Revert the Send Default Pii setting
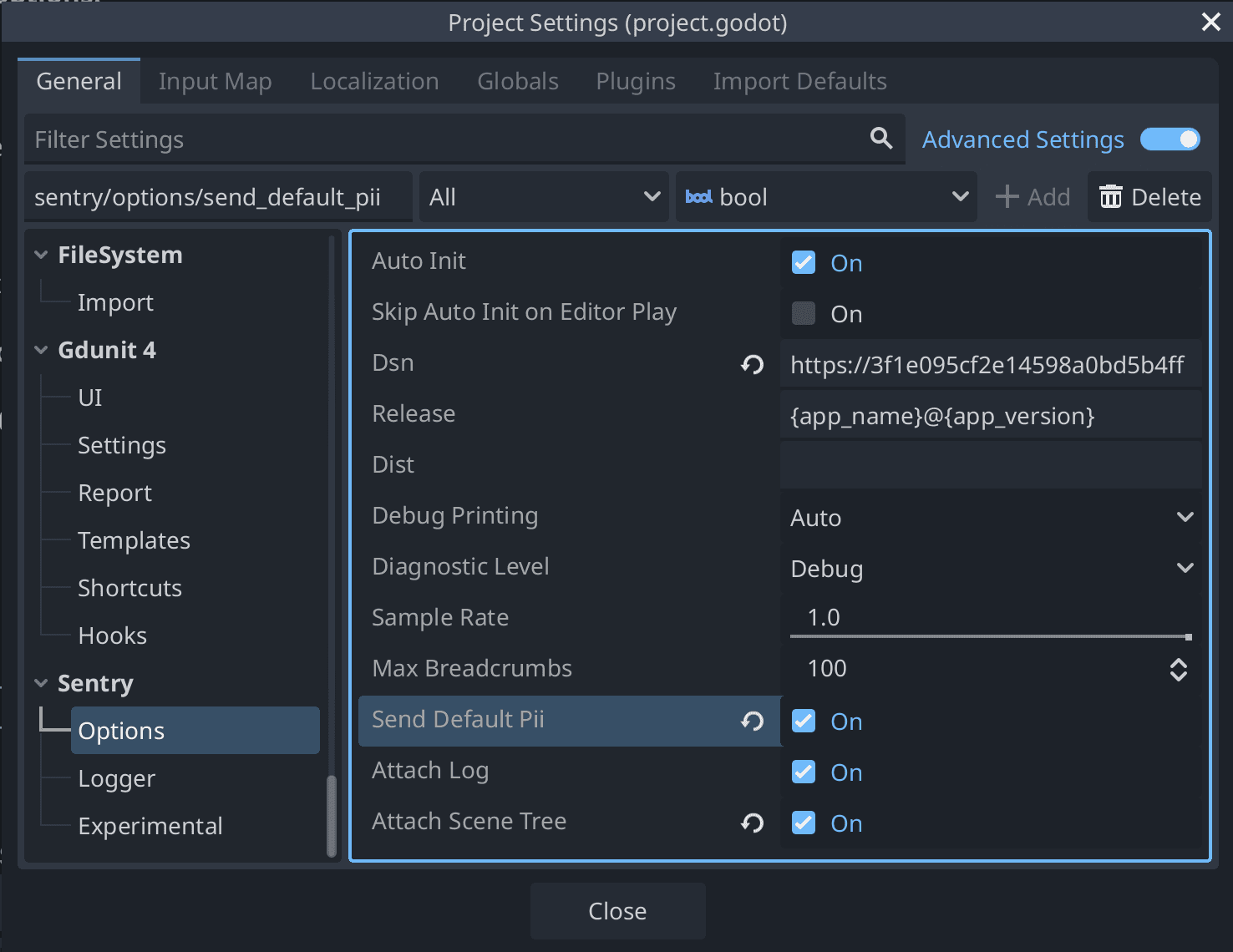Viewport: 1233px width, 952px height. tap(752, 721)
